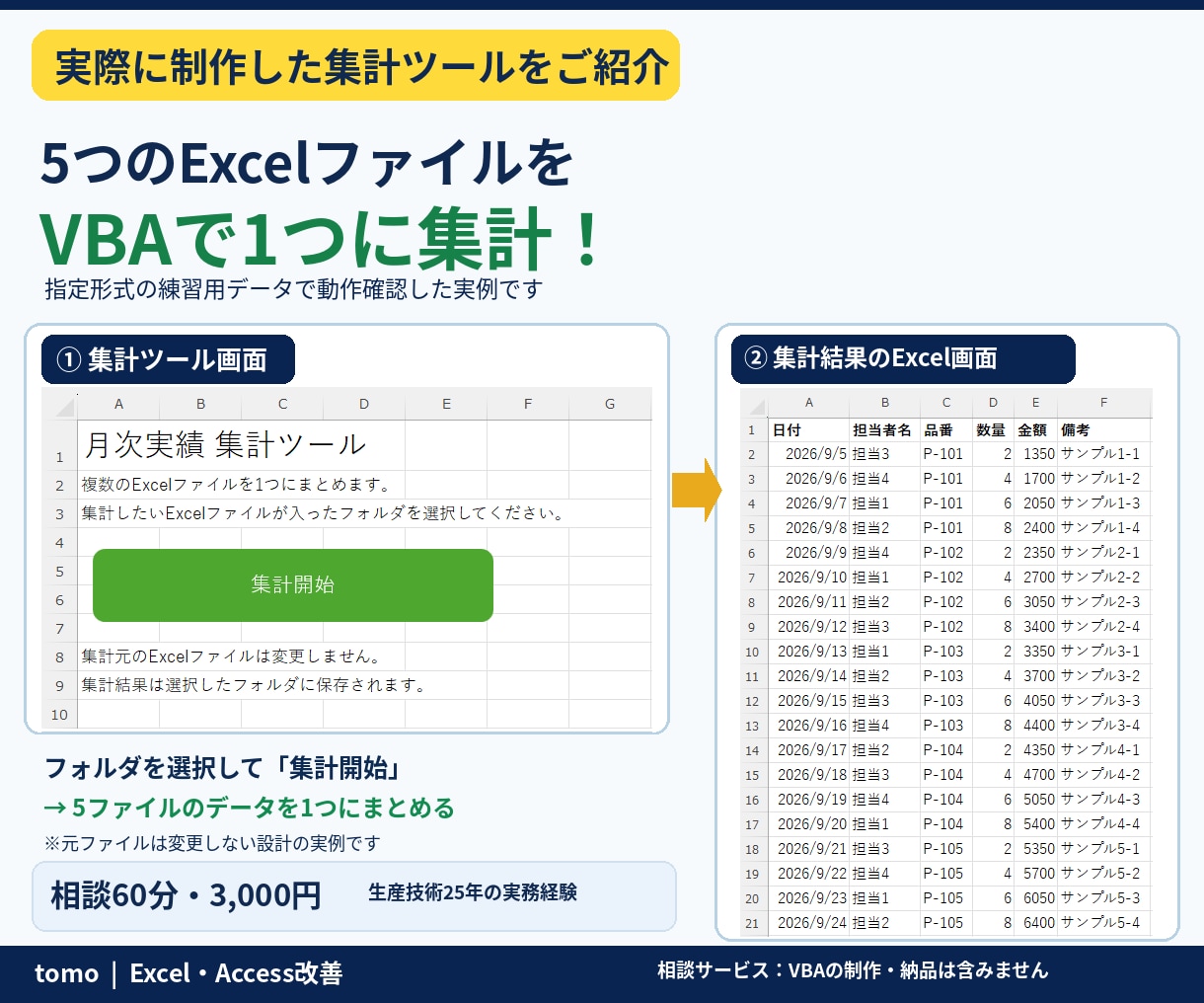Select amount cell 4050
The width and height of the screenshot is (1204, 1003).
1035,701
